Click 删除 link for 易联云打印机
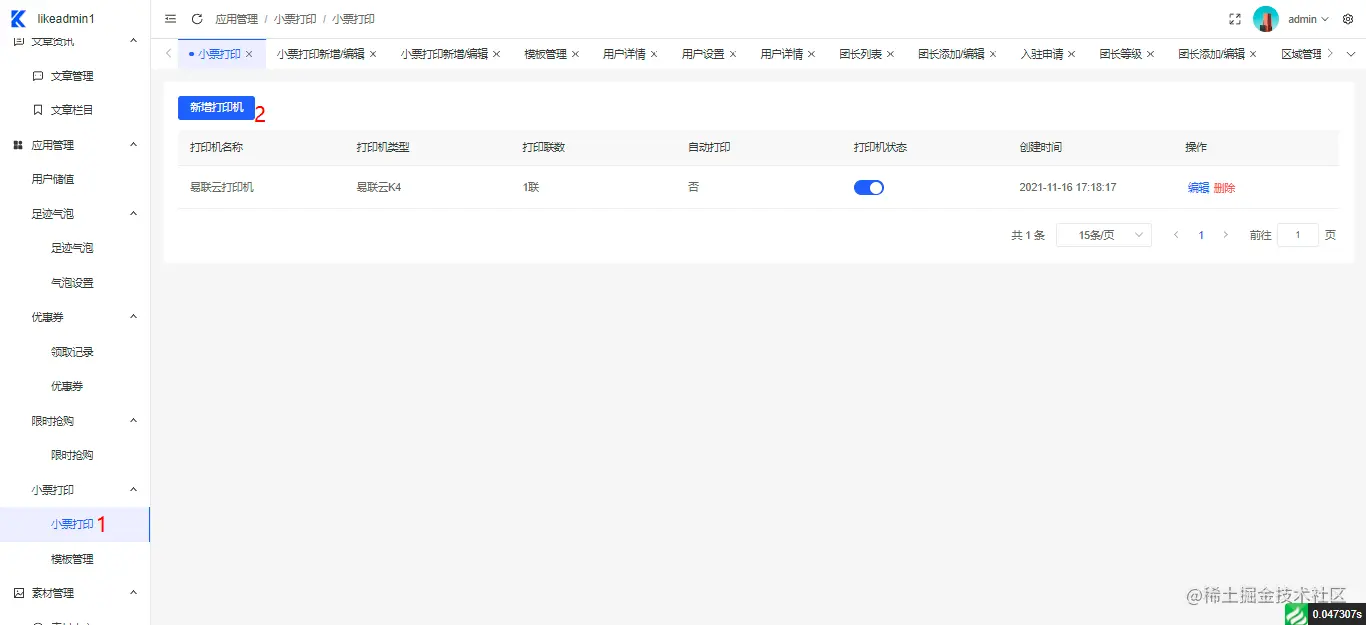The height and width of the screenshot is (625, 1366). coord(1224,187)
